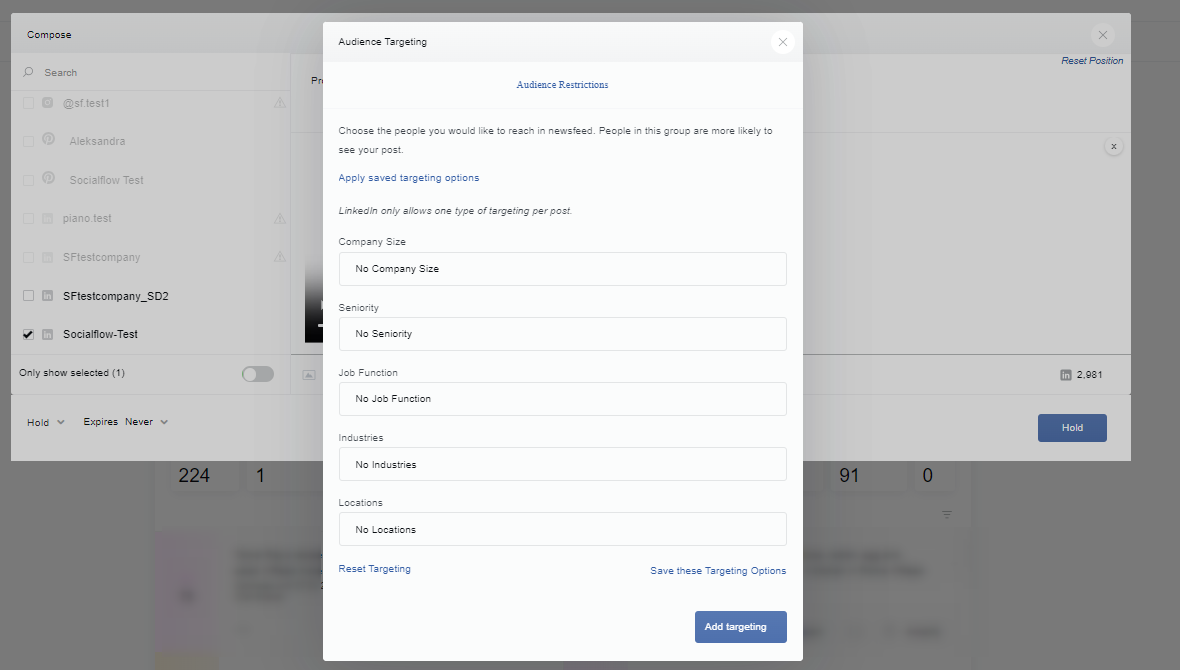1180x670 pixels.
Task: Close the Compose window
Action: (1102, 35)
